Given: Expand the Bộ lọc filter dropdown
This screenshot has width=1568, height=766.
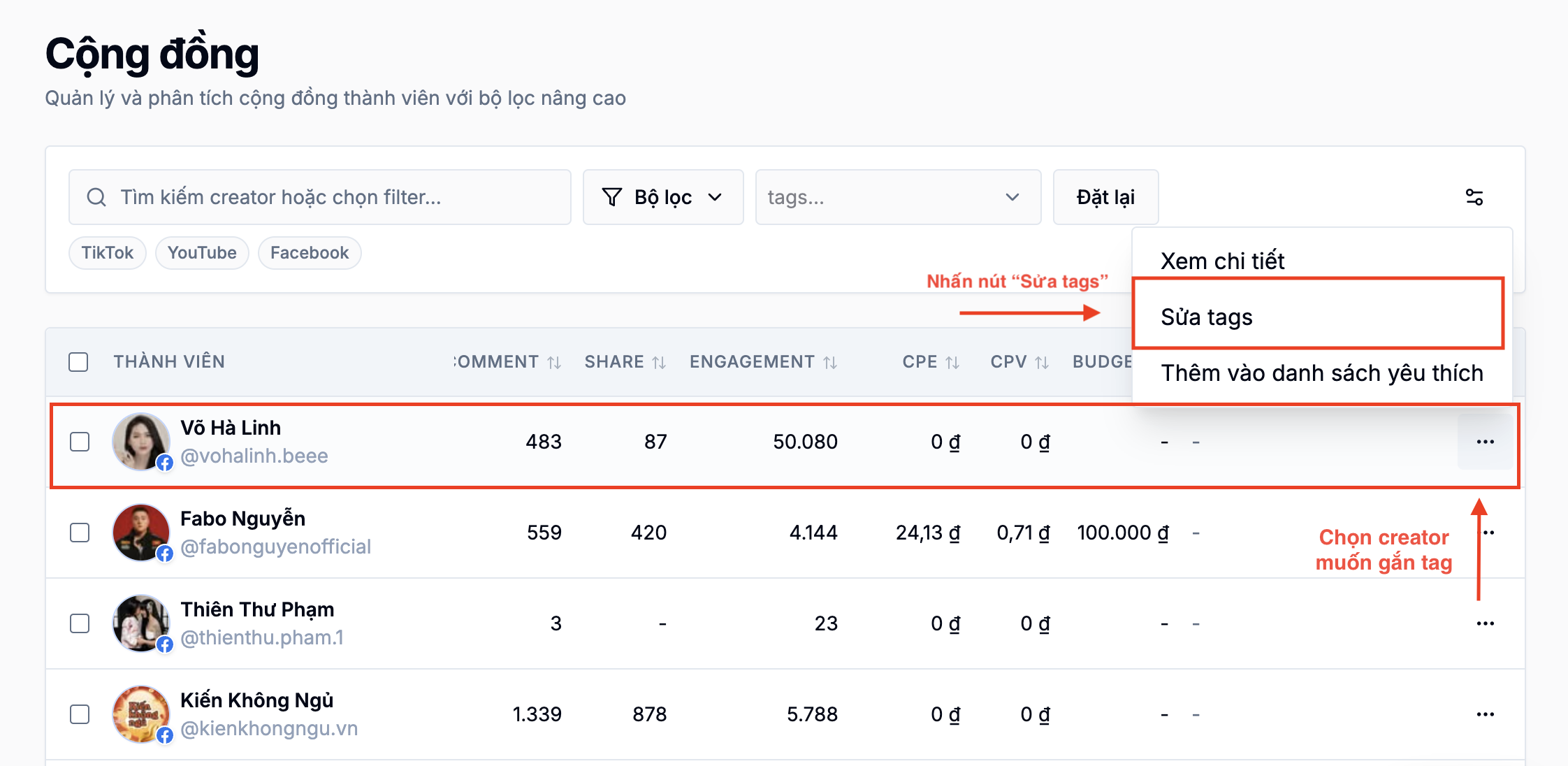Looking at the screenshot, I should tap(663, 197).
